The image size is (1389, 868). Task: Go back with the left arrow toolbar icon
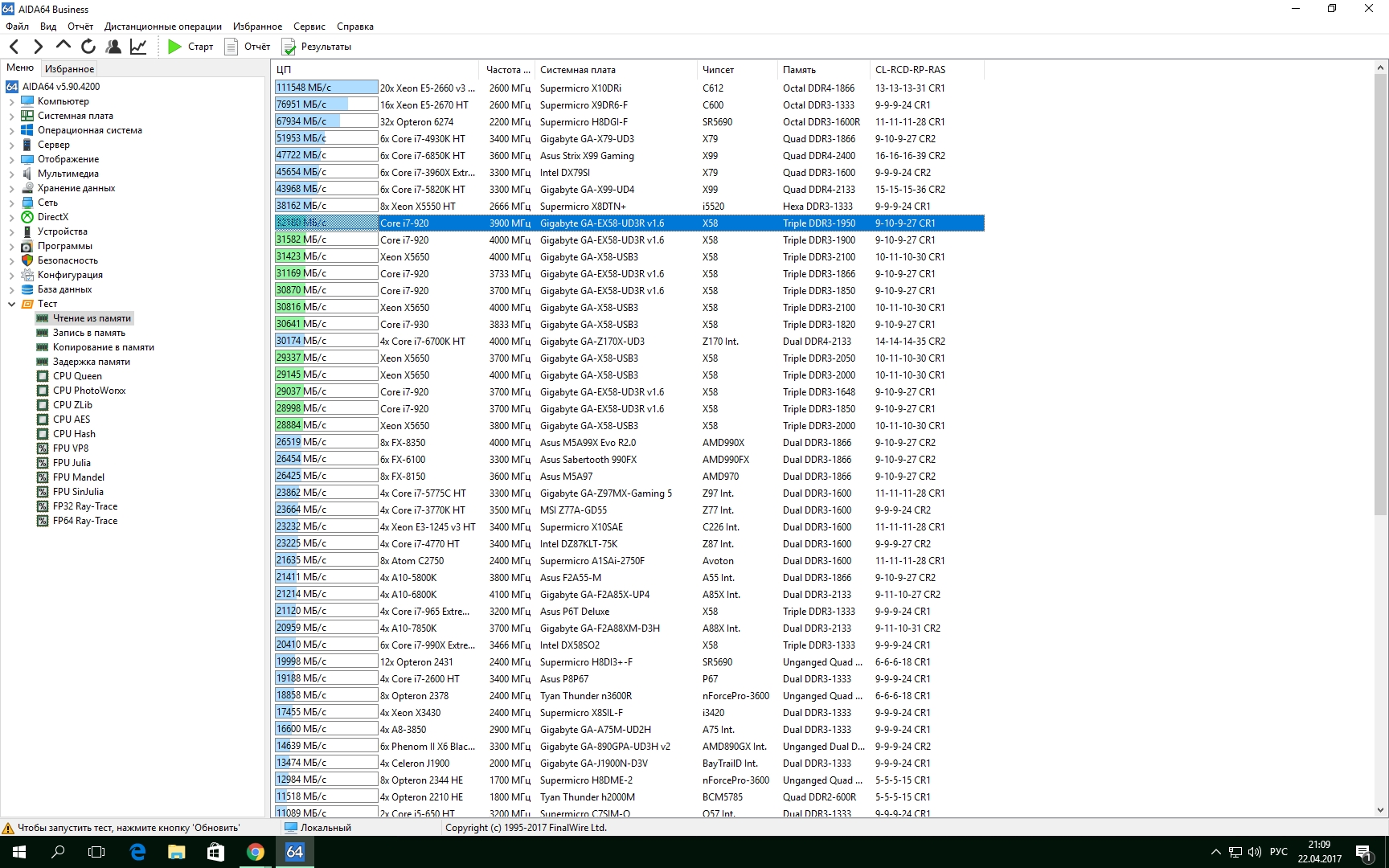[14, 47]
